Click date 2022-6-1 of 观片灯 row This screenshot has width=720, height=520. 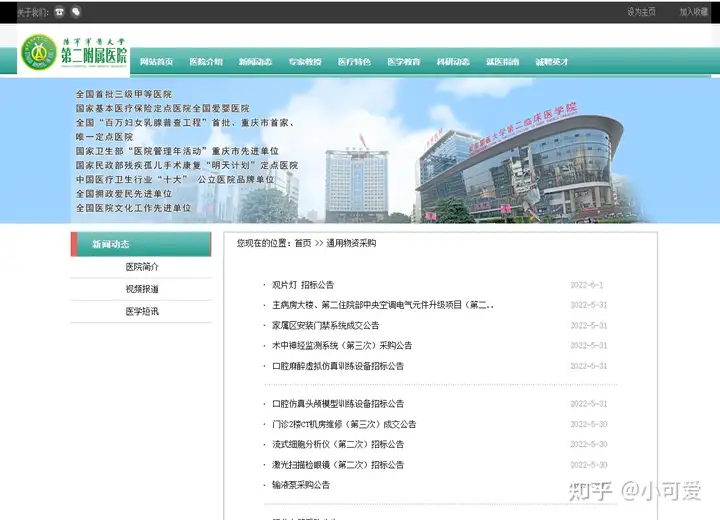[x=586, y=285]
